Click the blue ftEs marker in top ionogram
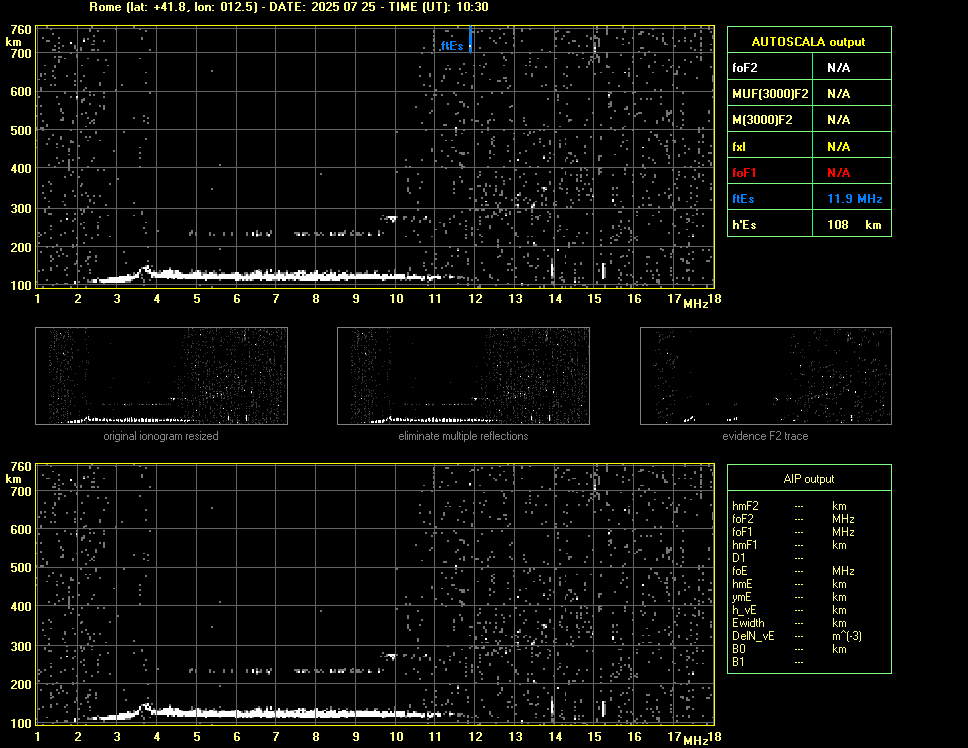 tap(470, 39)
